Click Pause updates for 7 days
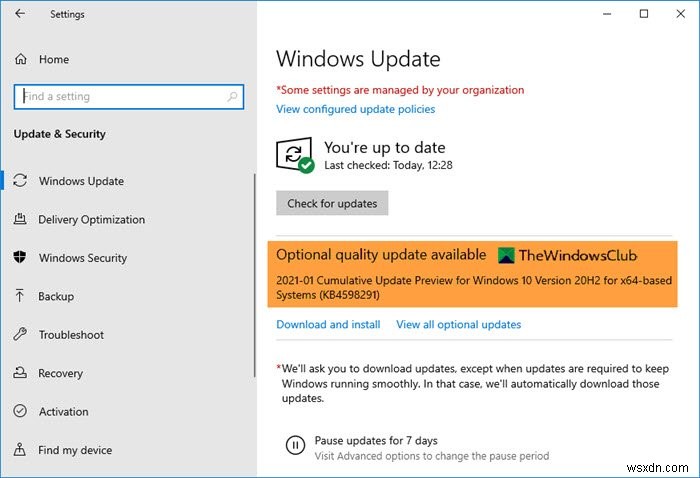The height and width of the screenshot is (478, 700). click(x=376, y=441)
